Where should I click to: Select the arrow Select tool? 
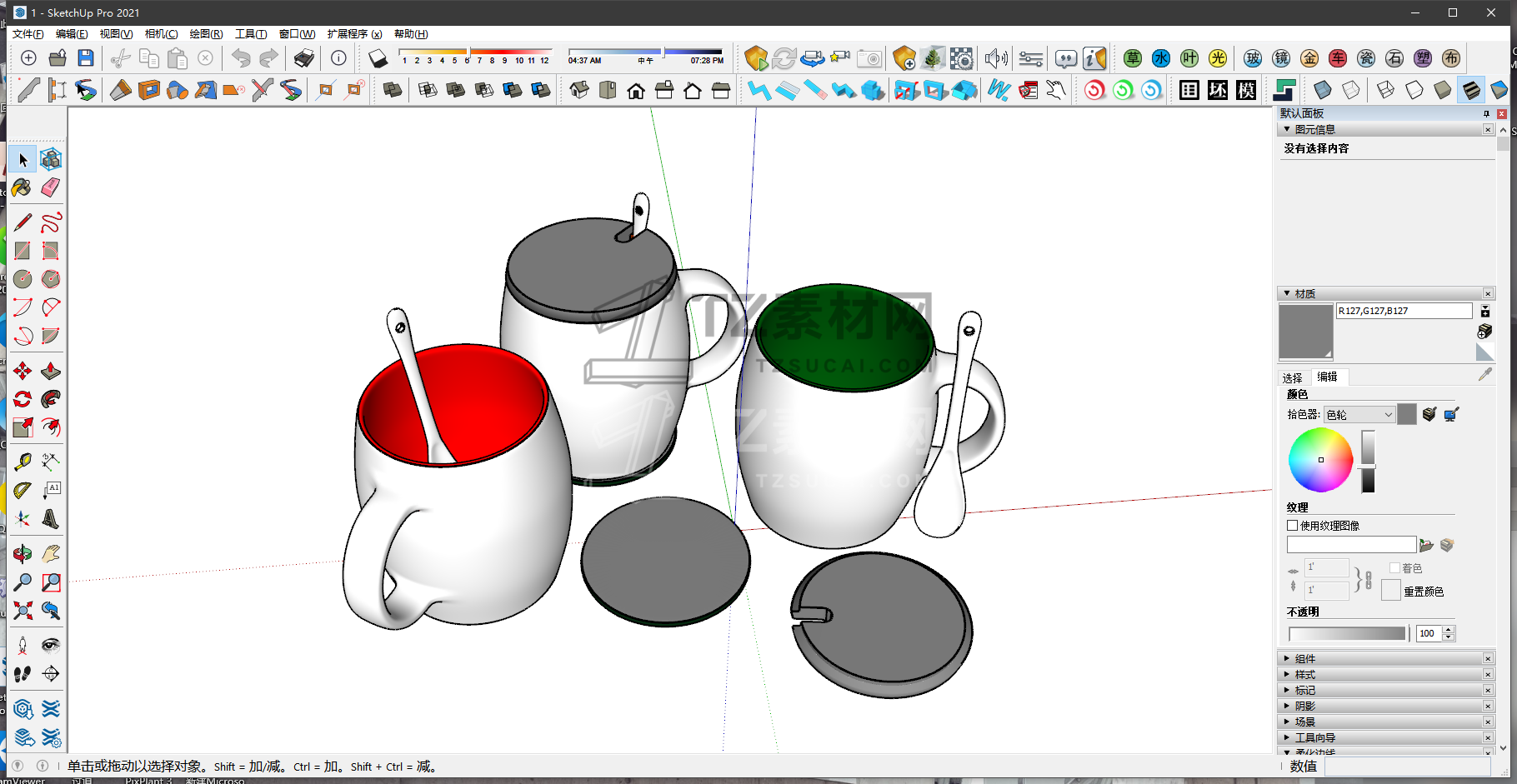[x=23, y=159]
